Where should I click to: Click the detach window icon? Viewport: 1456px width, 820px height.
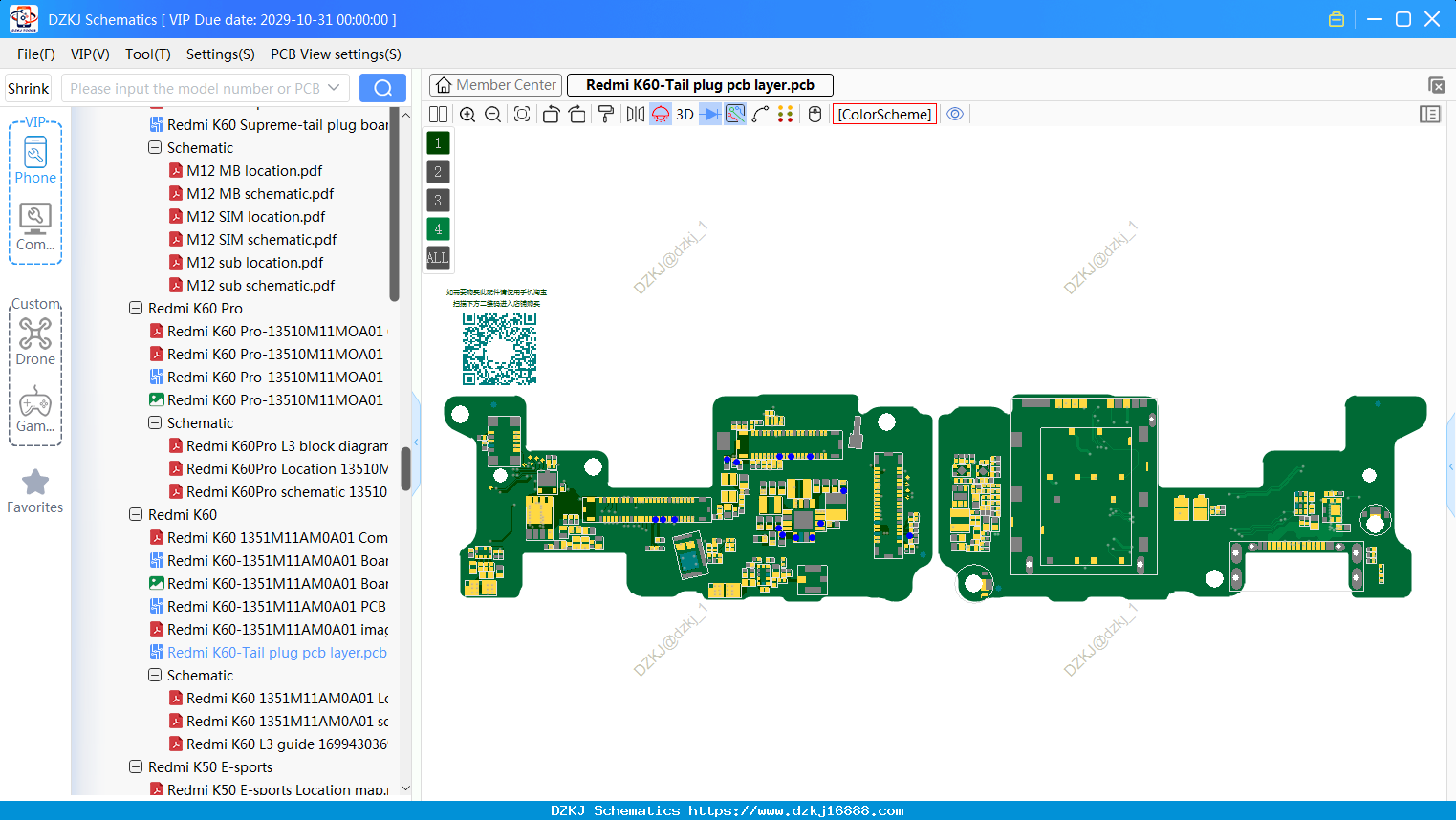click(x=1436, y=85)
